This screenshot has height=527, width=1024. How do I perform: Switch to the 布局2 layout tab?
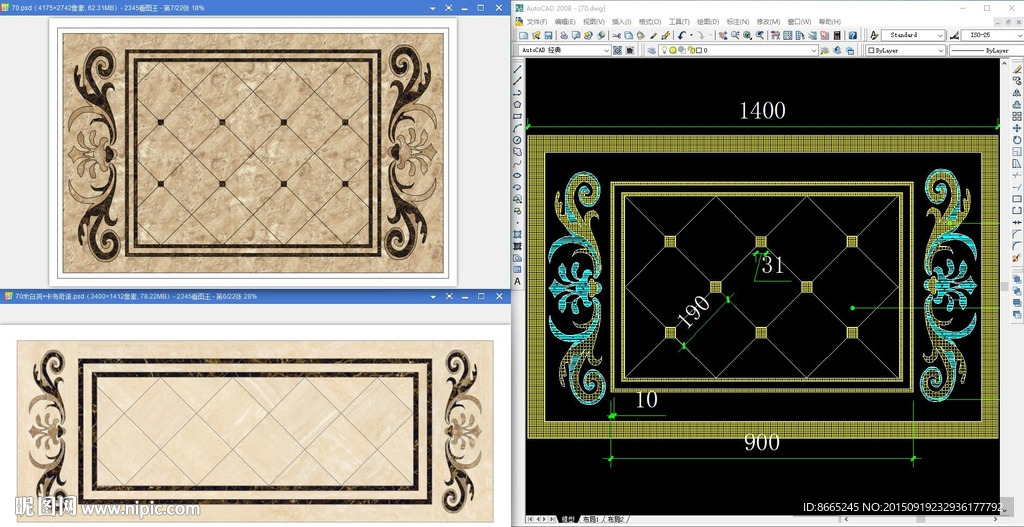[615, 520]
